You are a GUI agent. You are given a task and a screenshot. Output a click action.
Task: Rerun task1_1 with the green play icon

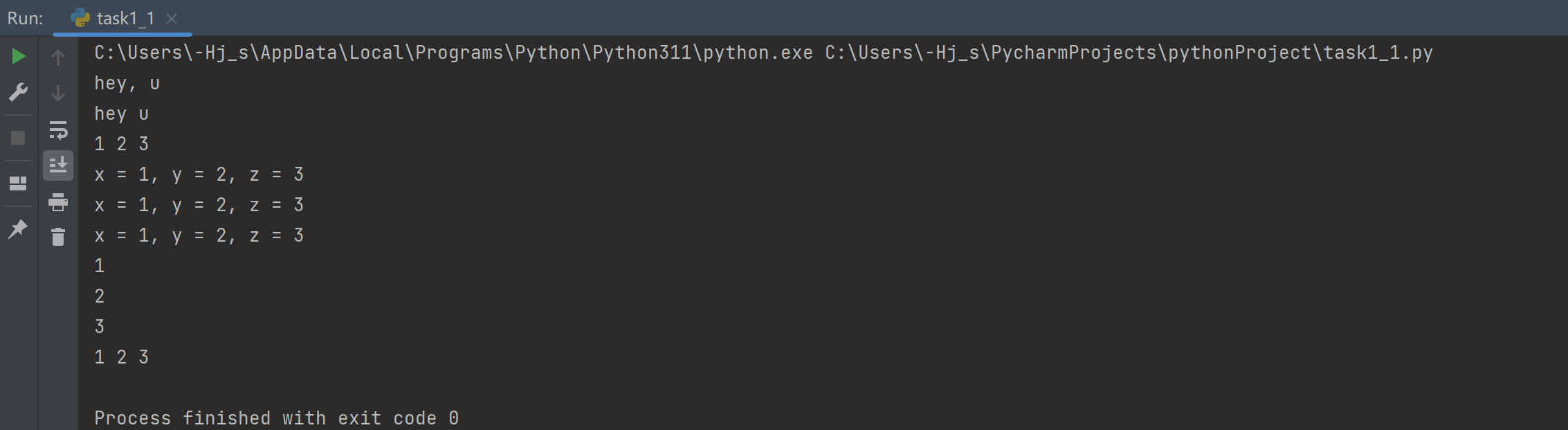[19, 56]
